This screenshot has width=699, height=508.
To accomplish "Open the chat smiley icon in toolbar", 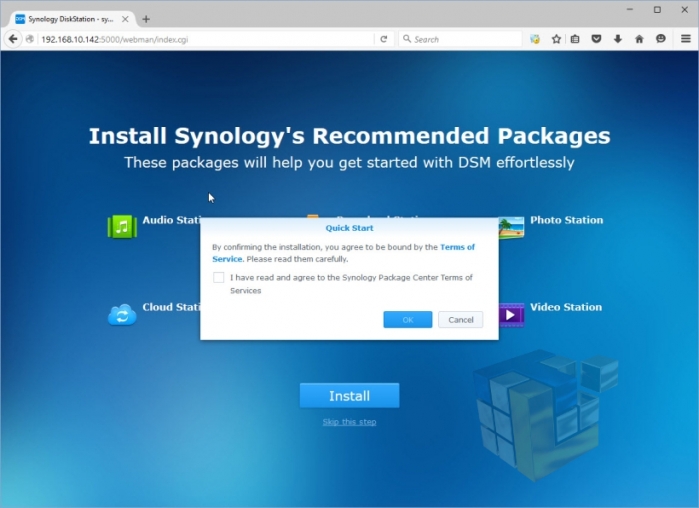I will tap(661, 39).
